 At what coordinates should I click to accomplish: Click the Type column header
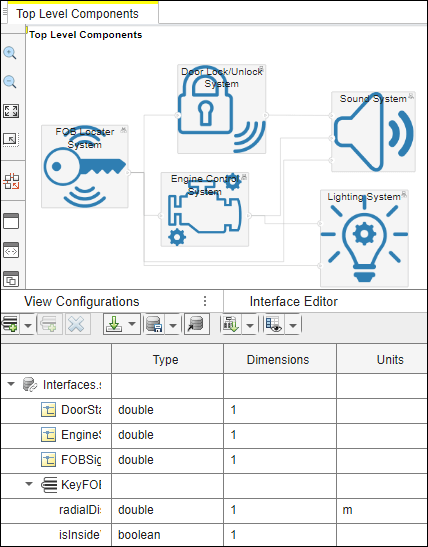[167, 359]
